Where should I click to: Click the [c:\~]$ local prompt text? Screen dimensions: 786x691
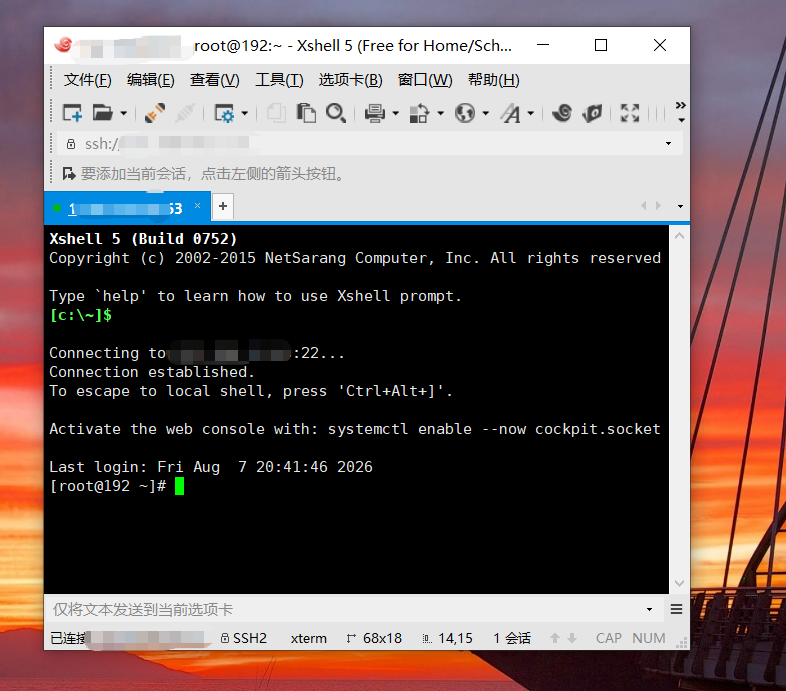point(81,315)
